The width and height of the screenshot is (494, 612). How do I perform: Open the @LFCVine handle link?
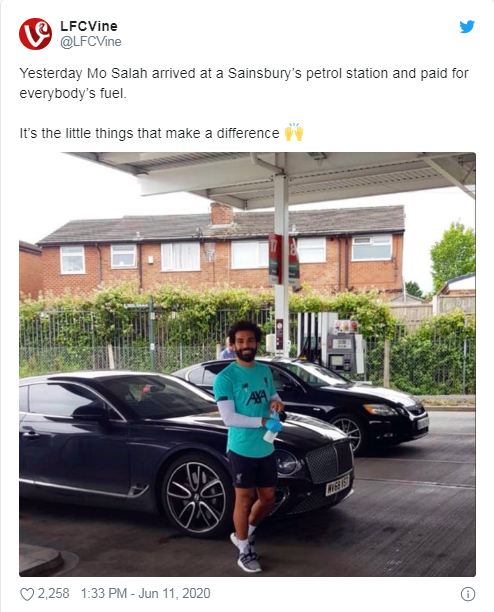91,42
